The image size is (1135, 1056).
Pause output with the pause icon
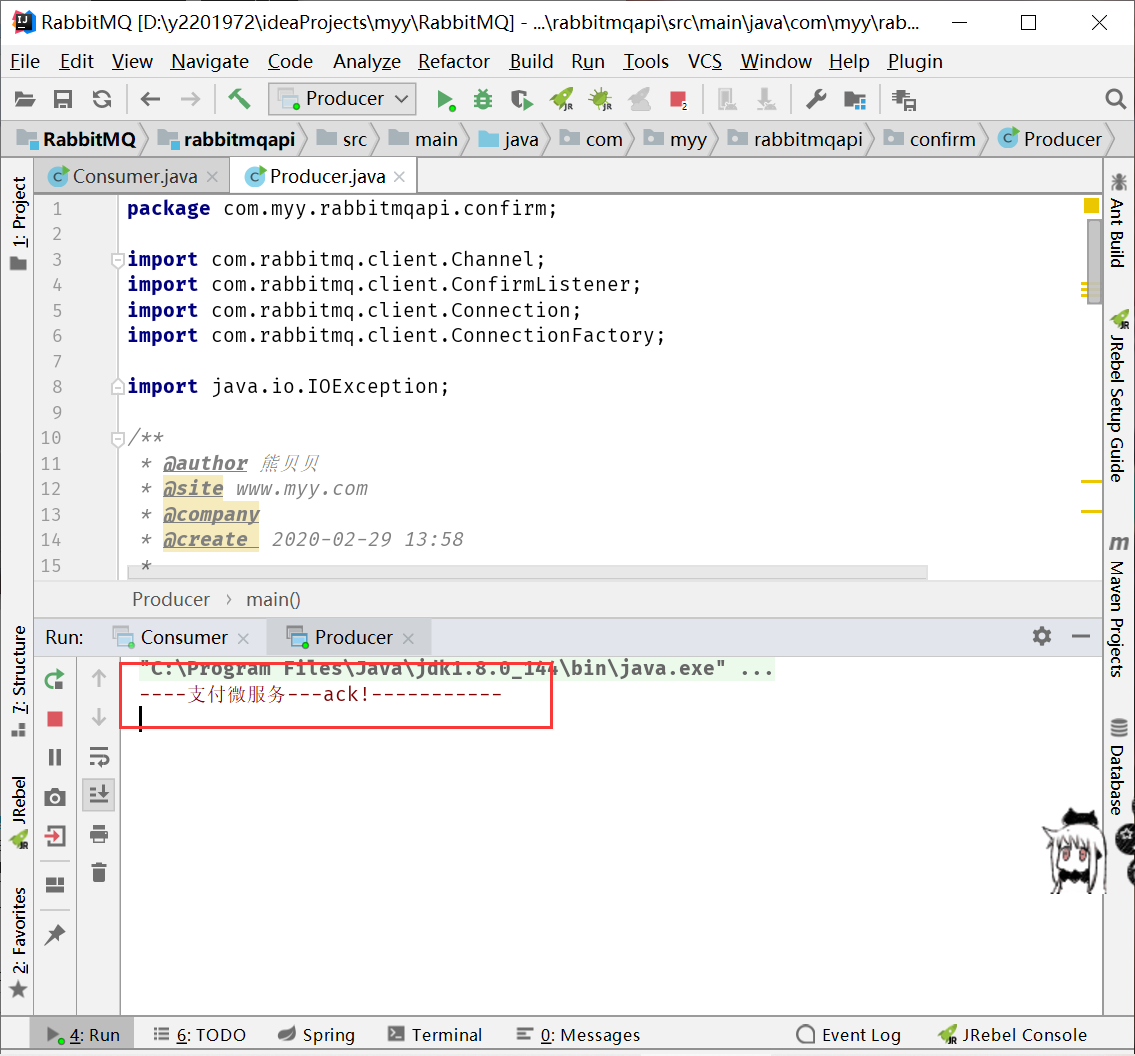click(x=55, y=757)
